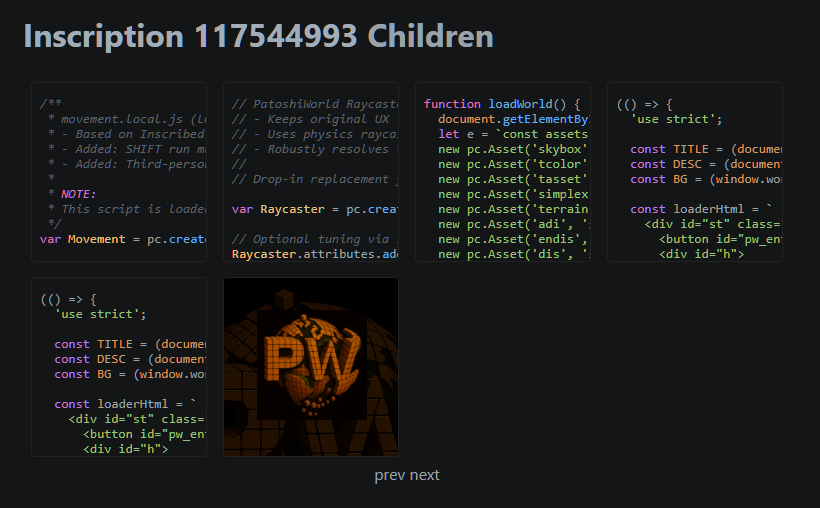Viewport: 820px width, 508px height.
Task: Click the '// Optional tuning via' comment
Action: 315,239
